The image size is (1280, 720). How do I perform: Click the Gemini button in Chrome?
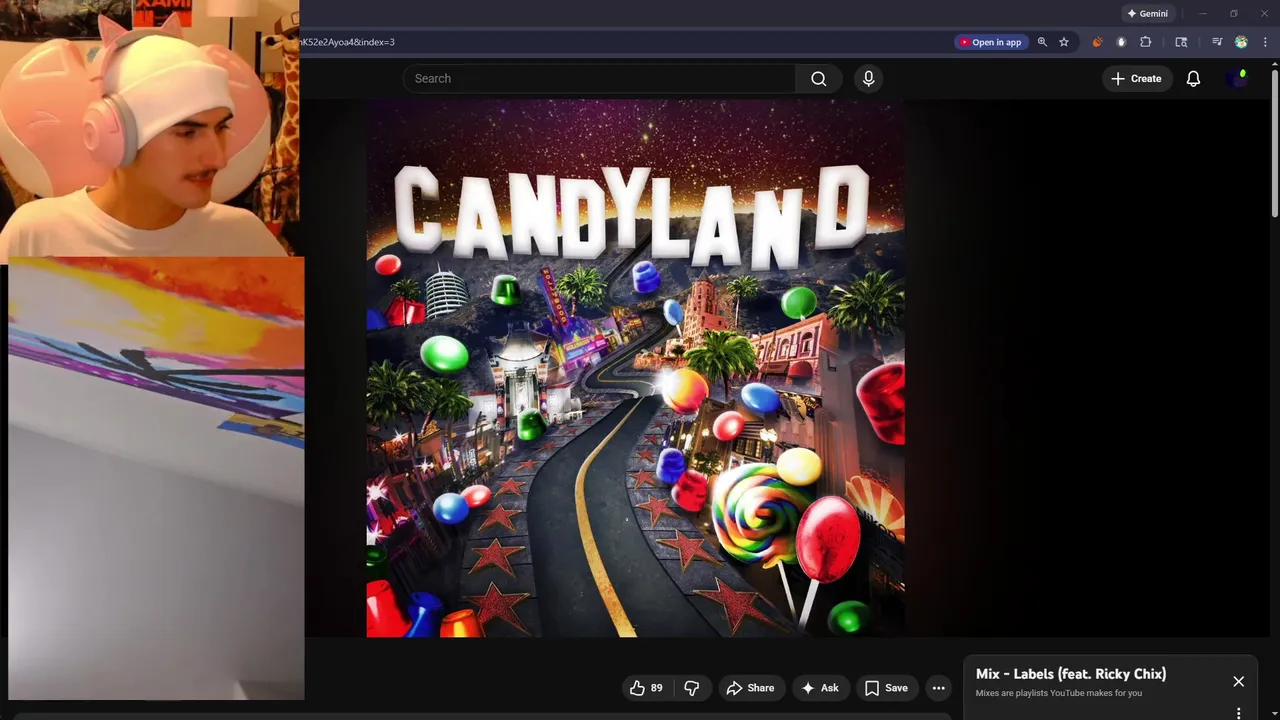[x=1148, y=14]
